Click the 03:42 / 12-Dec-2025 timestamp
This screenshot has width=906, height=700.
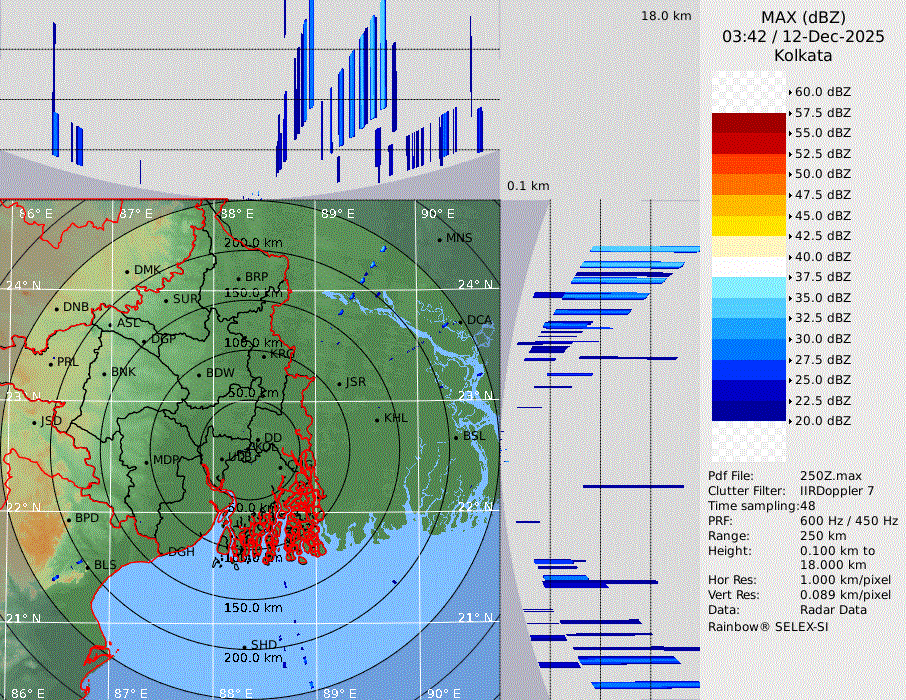pos(803,36)
